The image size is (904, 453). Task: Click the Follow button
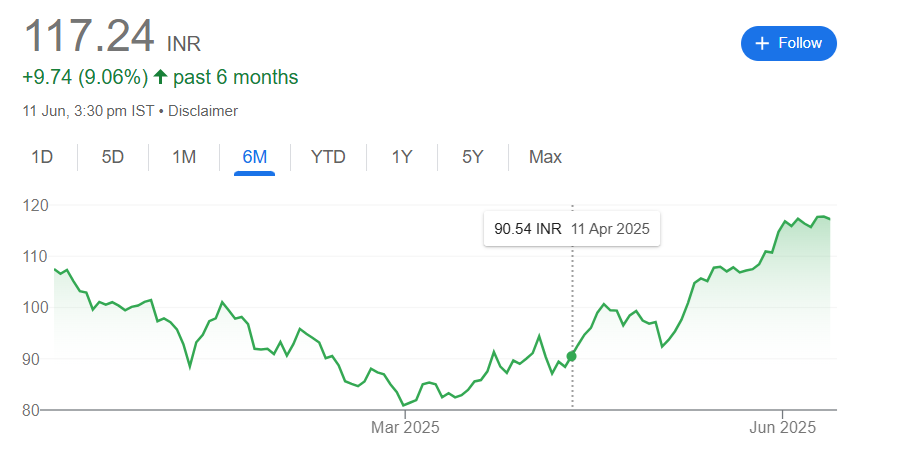(788, 43)
